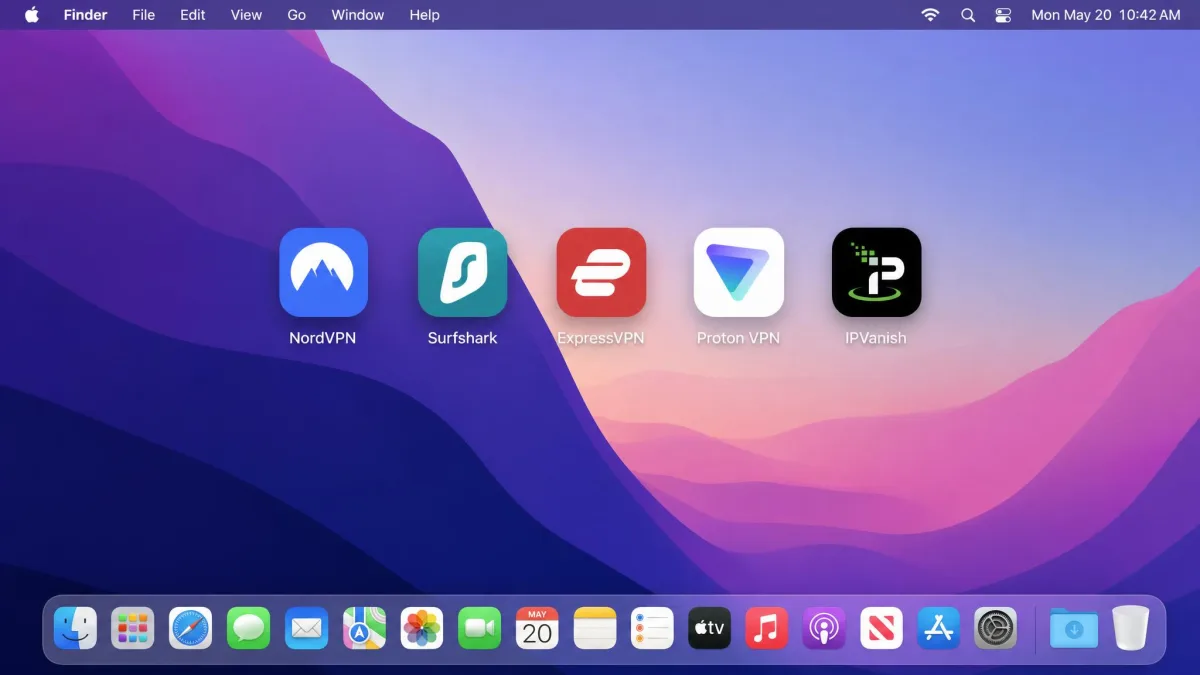Image resolution: width=1200 pixels, height=675 pixels.
Task: Open the News app in Dock
Action: point(882,628)
